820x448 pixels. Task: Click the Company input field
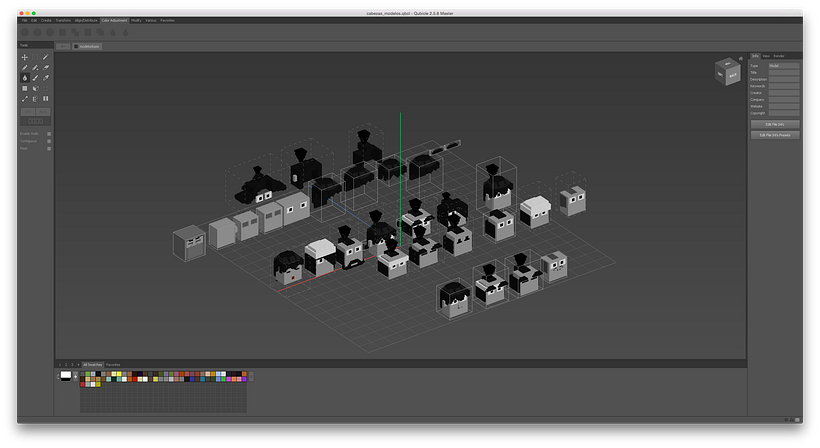coord(783,99)
